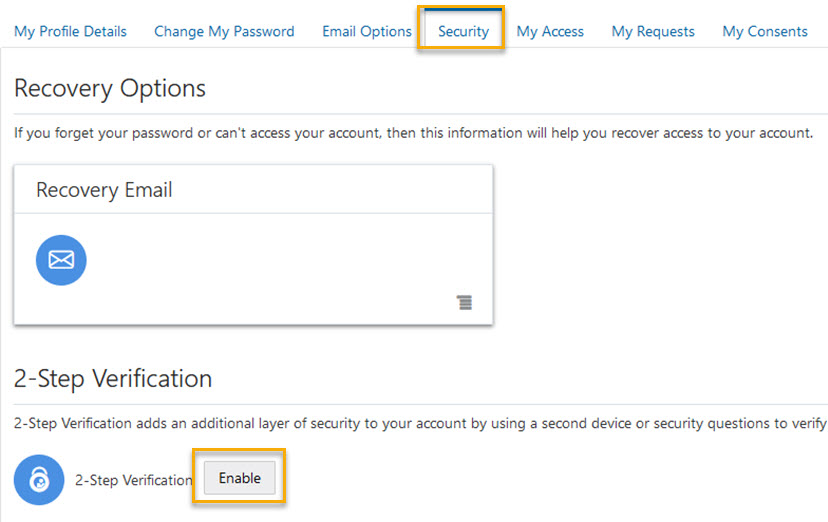The width and height of the screenshot is (828, 522).
Task: Click the divider line under 2-Step Verification heading
Action: [x=420, y=403]
